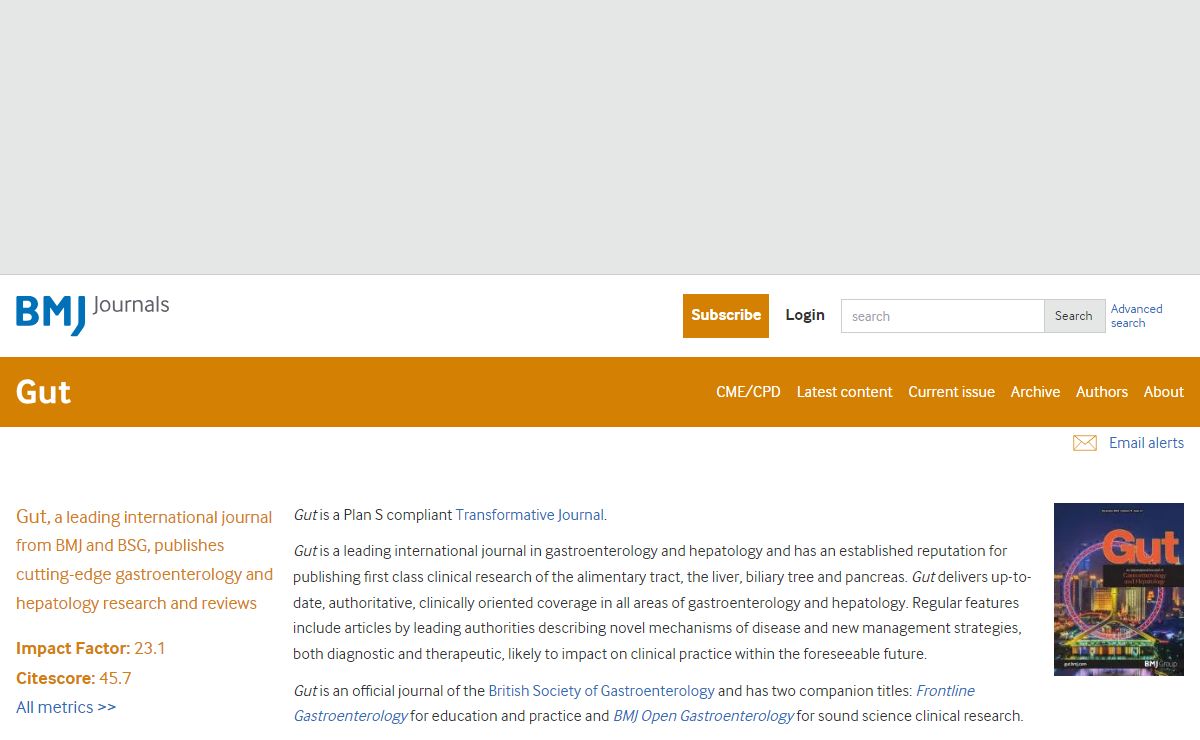The width and height of the screenshot is (1200, 740).
Task: Click the 'Gut is a Plan S compliant' sentence
Action: 450,515
